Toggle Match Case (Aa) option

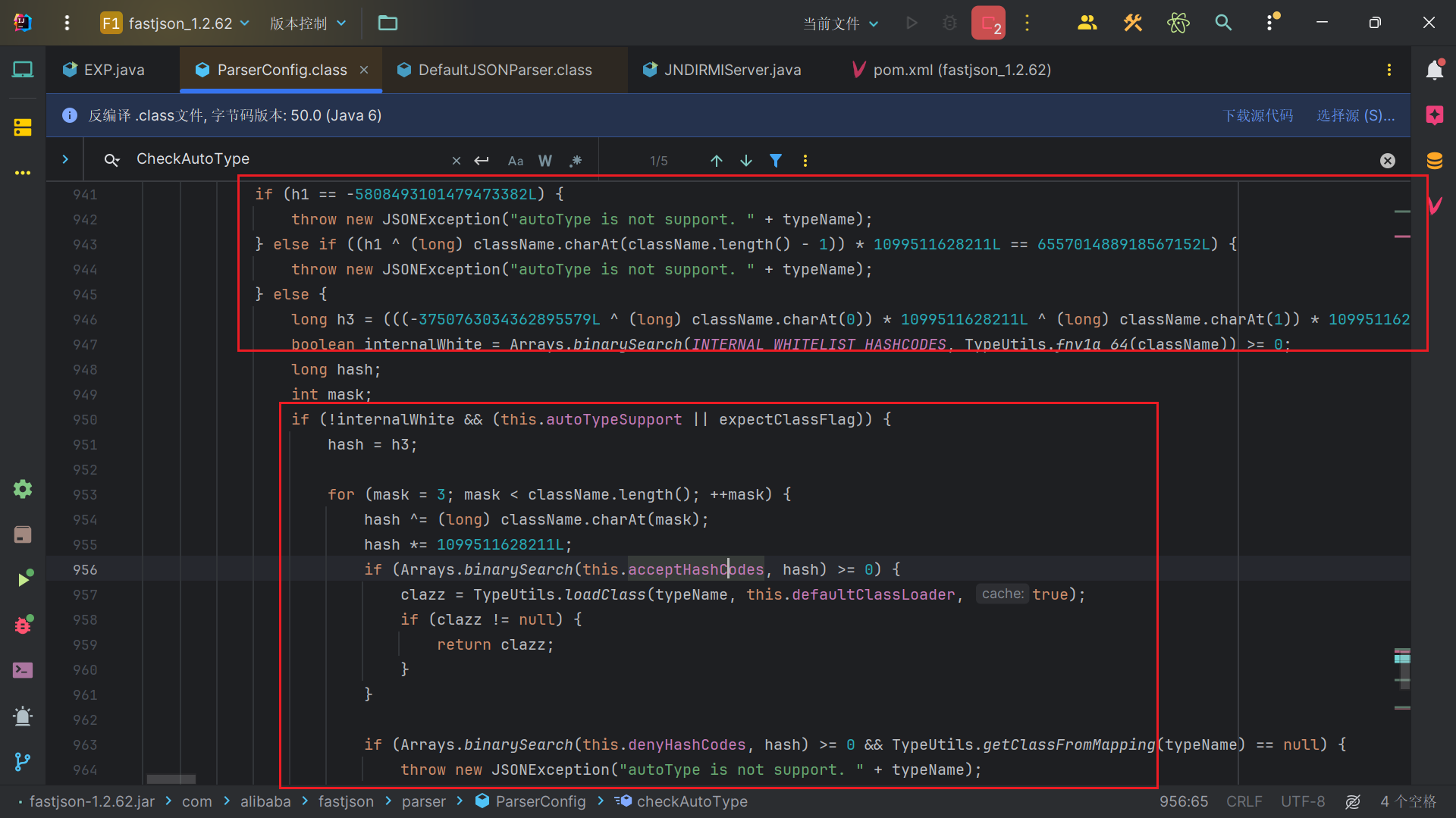[x=516, y=161]
